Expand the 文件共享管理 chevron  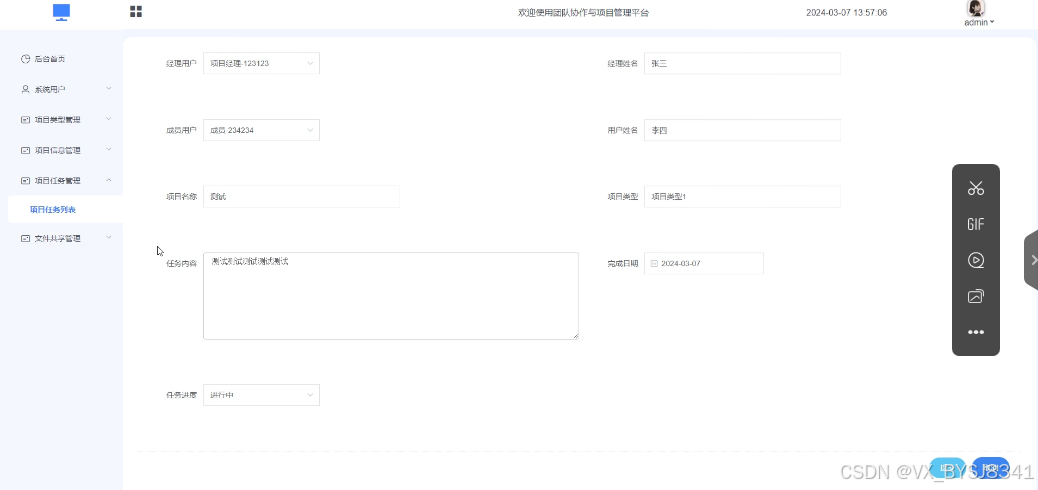tap(109, 238)
